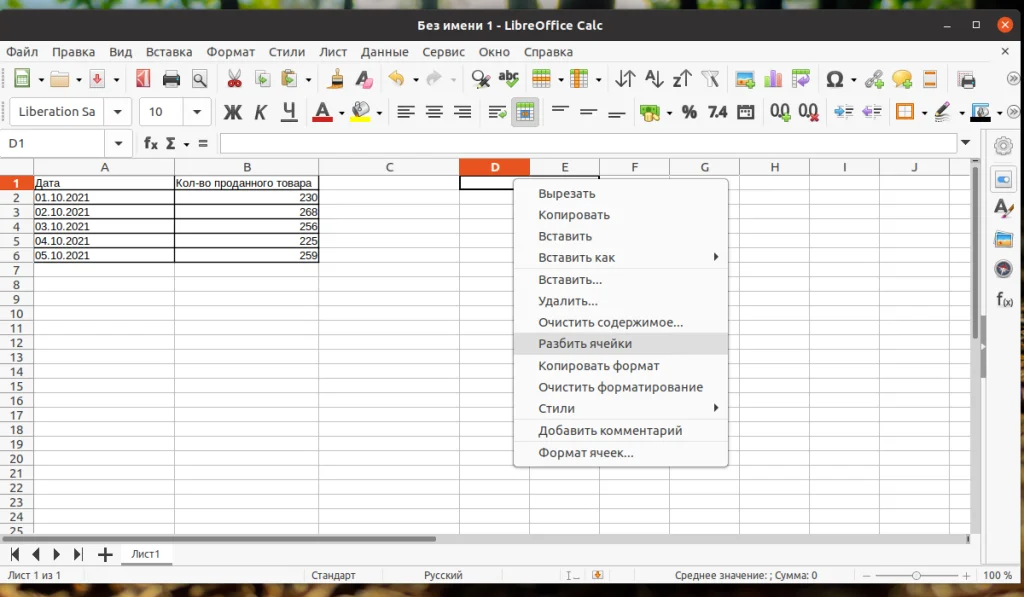This screenshot has height=597, width=1024.
Task: Run the spelling check
Action: [507, 77]
